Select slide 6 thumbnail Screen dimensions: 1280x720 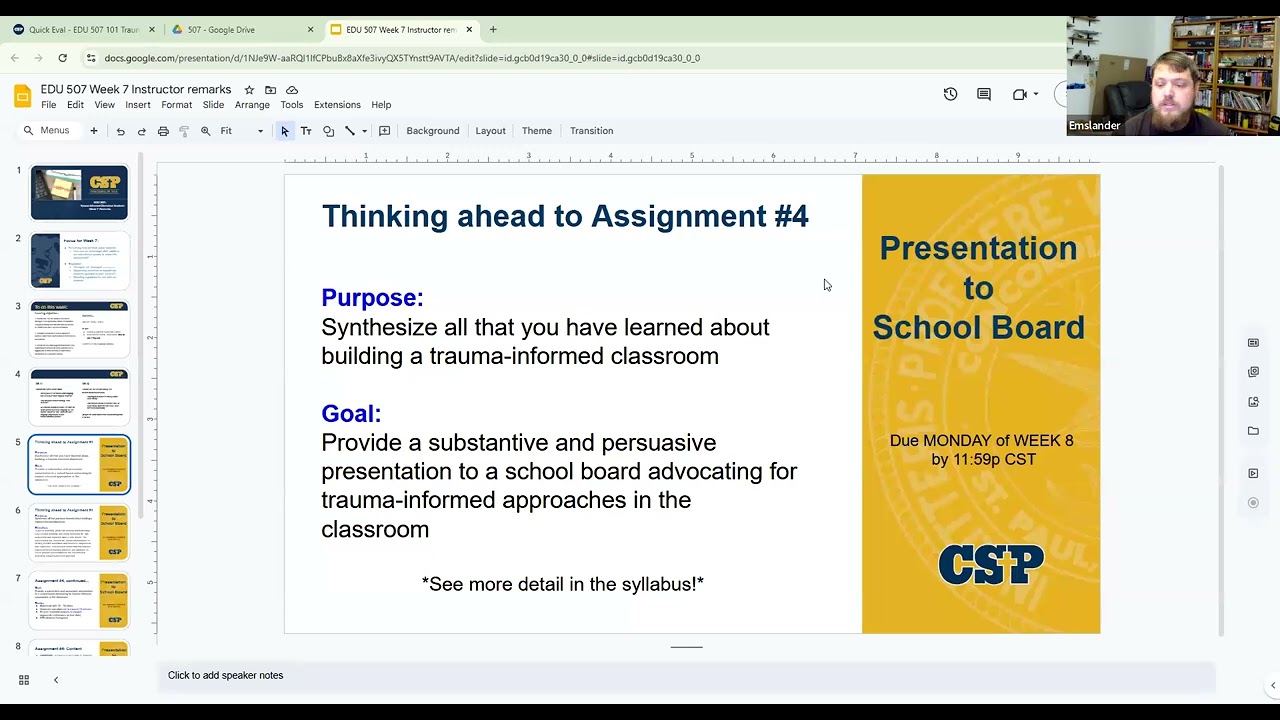coord(79,532)
